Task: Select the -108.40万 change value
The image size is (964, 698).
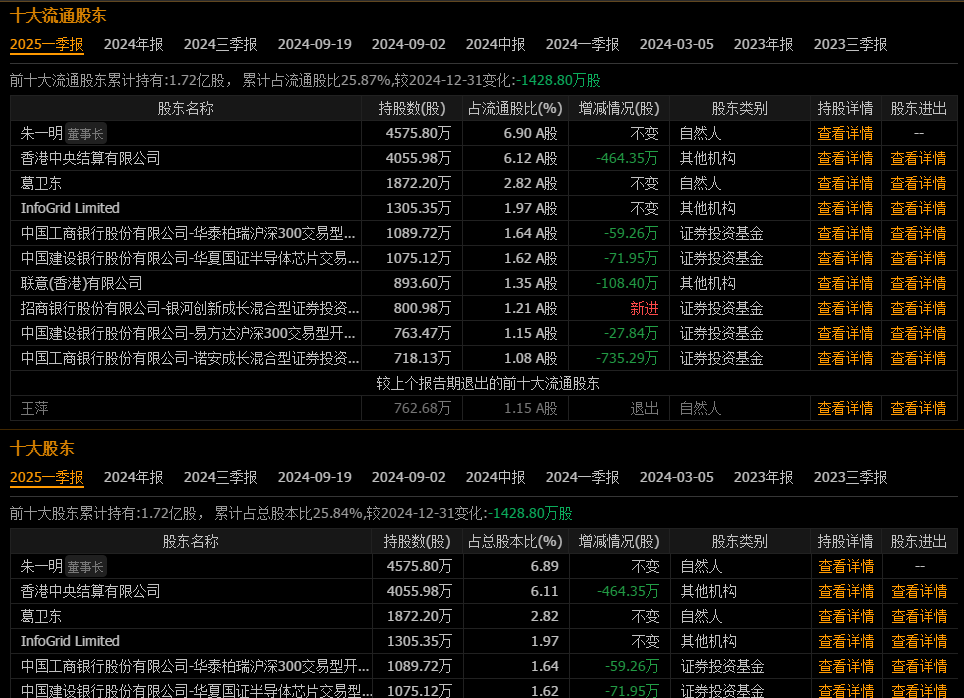Action: pos(626,284)
